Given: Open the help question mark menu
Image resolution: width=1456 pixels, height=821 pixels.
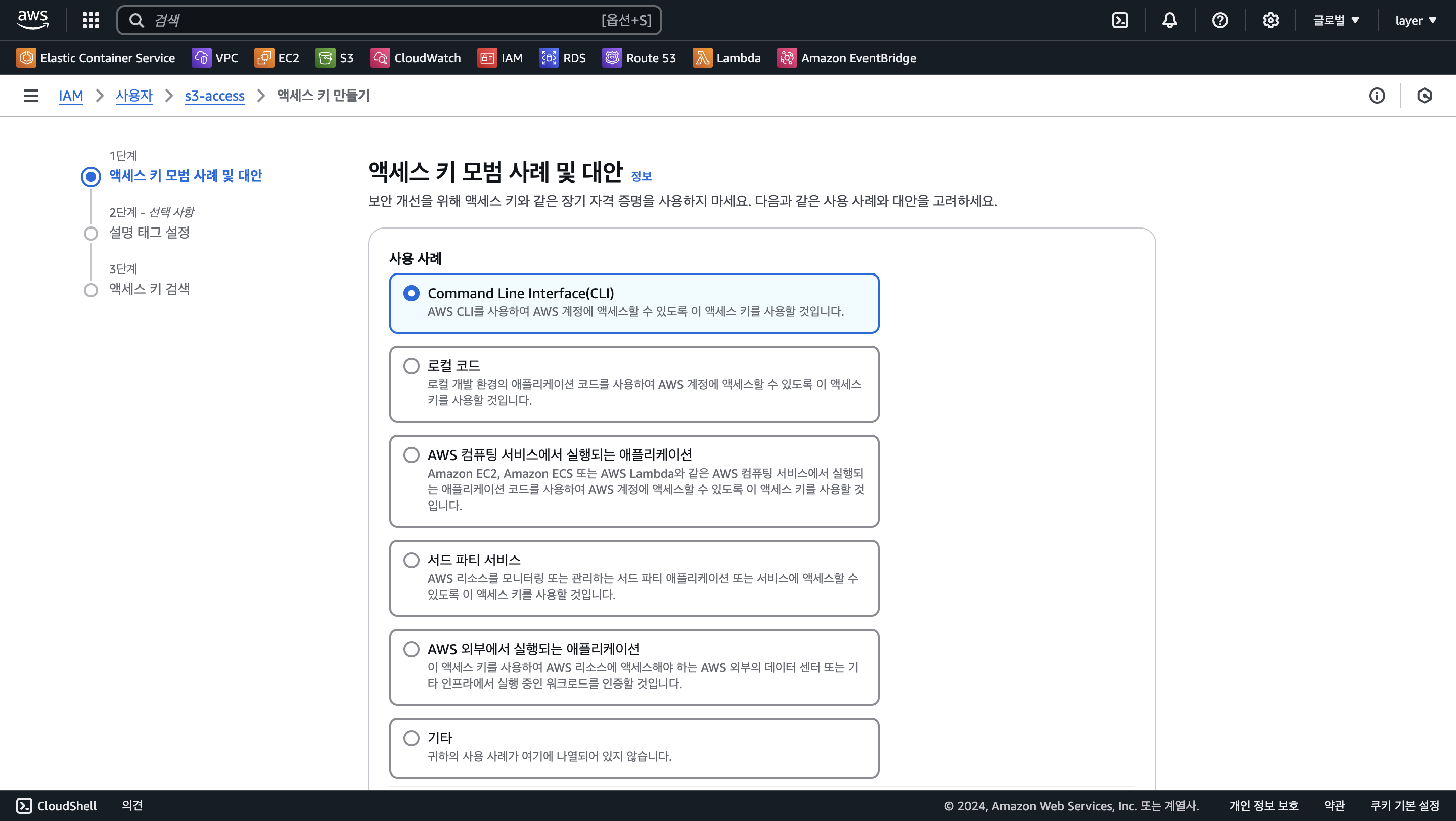Looking at the screenshot, I should [x=1220, y=20].
